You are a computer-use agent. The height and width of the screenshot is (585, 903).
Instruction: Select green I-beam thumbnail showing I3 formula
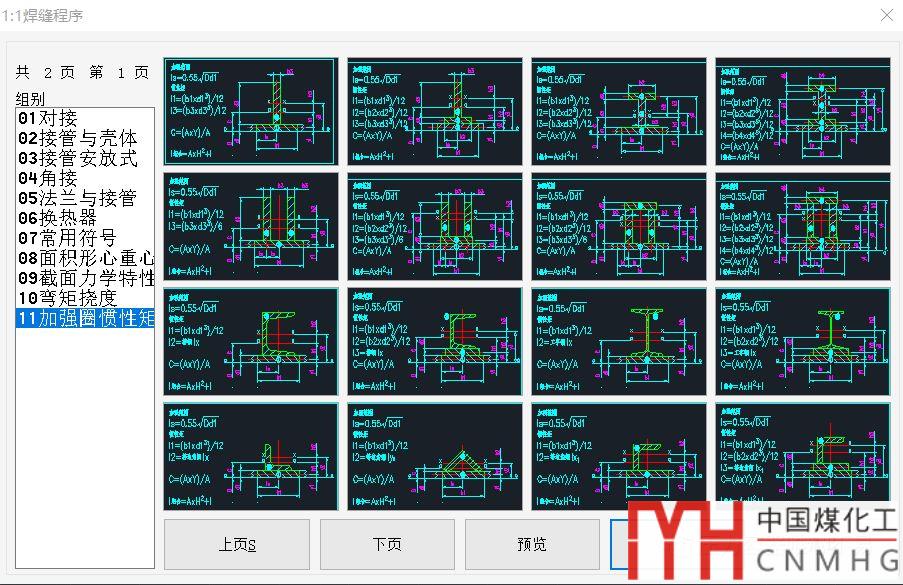(x=803, y=341)
